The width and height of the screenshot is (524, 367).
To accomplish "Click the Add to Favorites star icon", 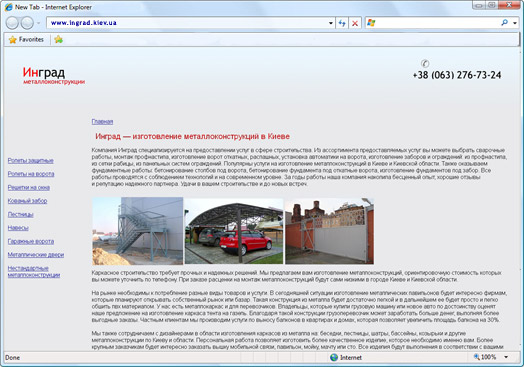I will click(x=58, y=39).
